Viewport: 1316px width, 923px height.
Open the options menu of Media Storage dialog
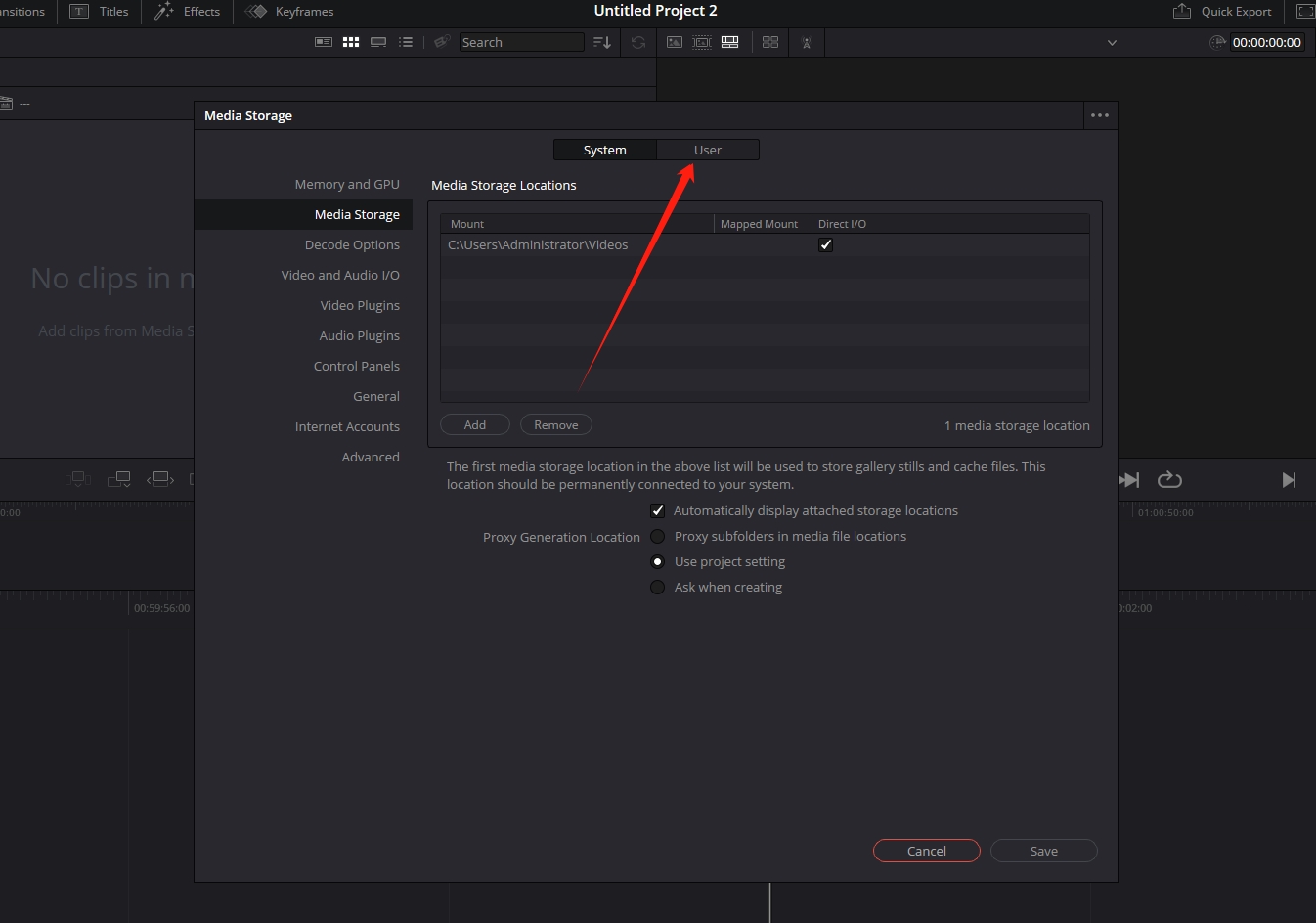coord(1099,115)
